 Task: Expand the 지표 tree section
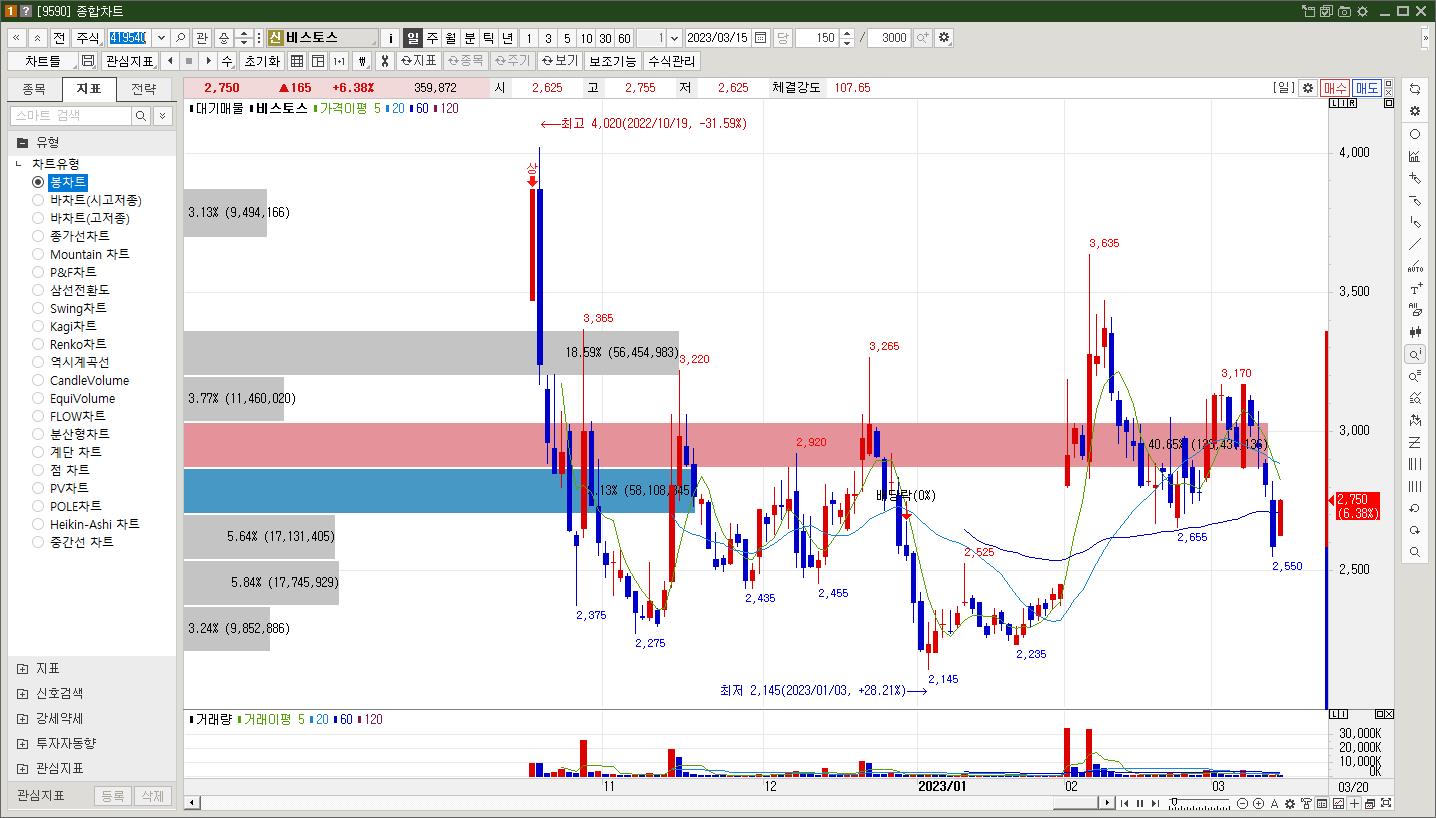[x=22, y=668]
